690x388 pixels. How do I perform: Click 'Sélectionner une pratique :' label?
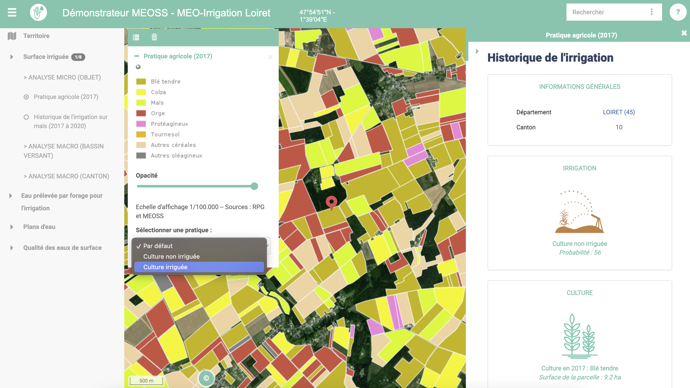point(173,230)
